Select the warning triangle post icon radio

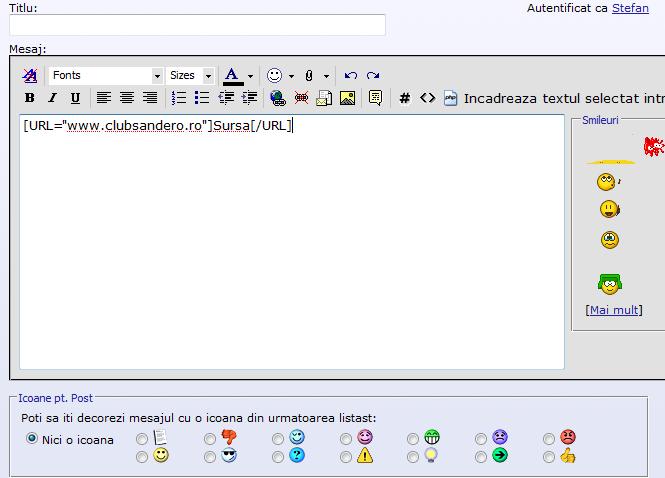coord(346,457)
